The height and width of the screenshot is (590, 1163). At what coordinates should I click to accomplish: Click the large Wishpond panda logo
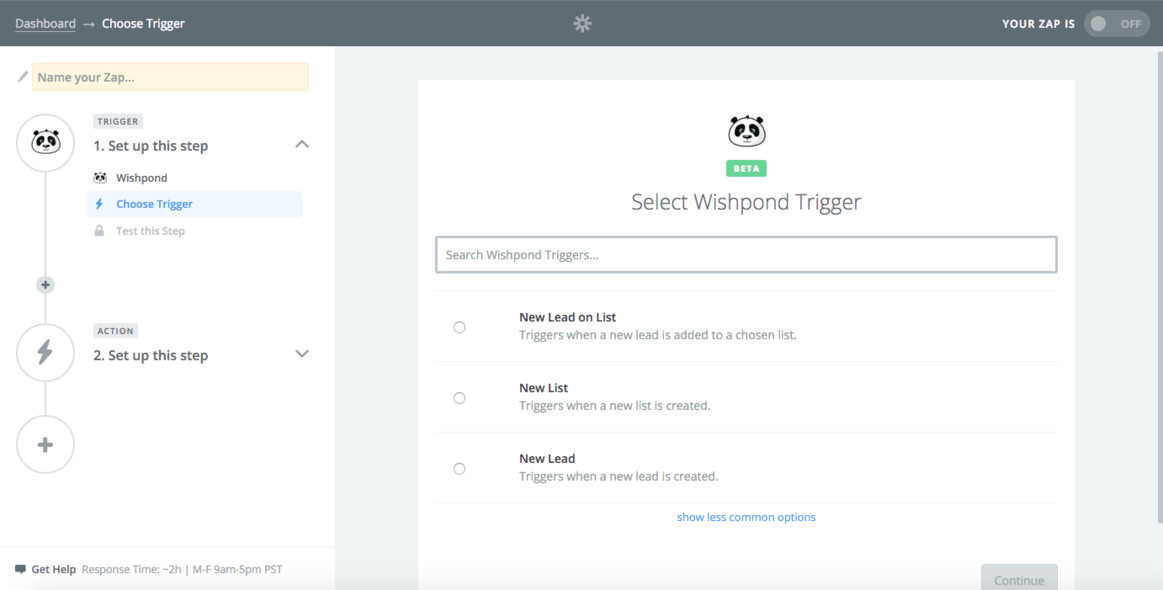(746, 132)
